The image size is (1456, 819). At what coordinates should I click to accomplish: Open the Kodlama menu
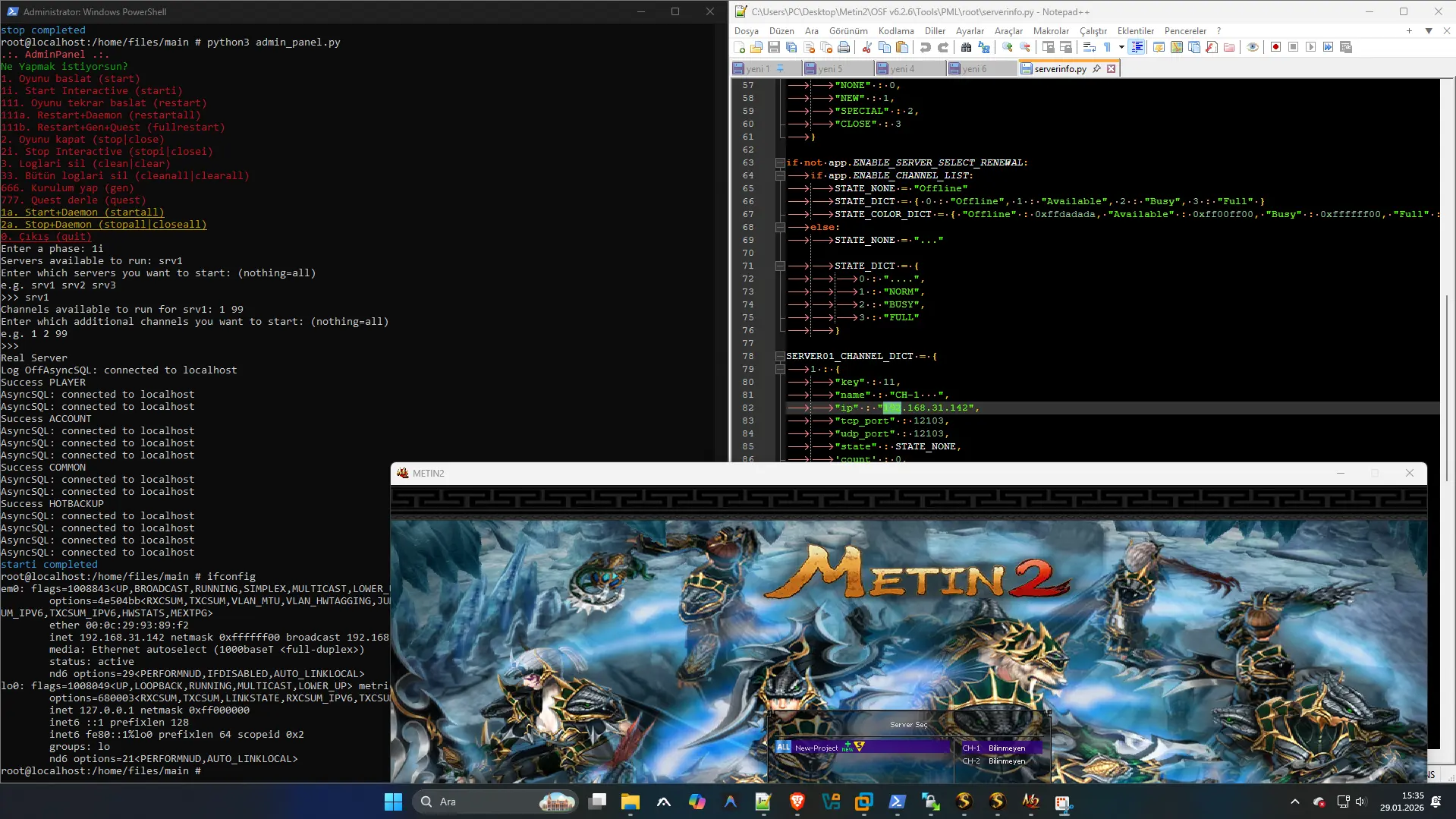pos(895,31)
